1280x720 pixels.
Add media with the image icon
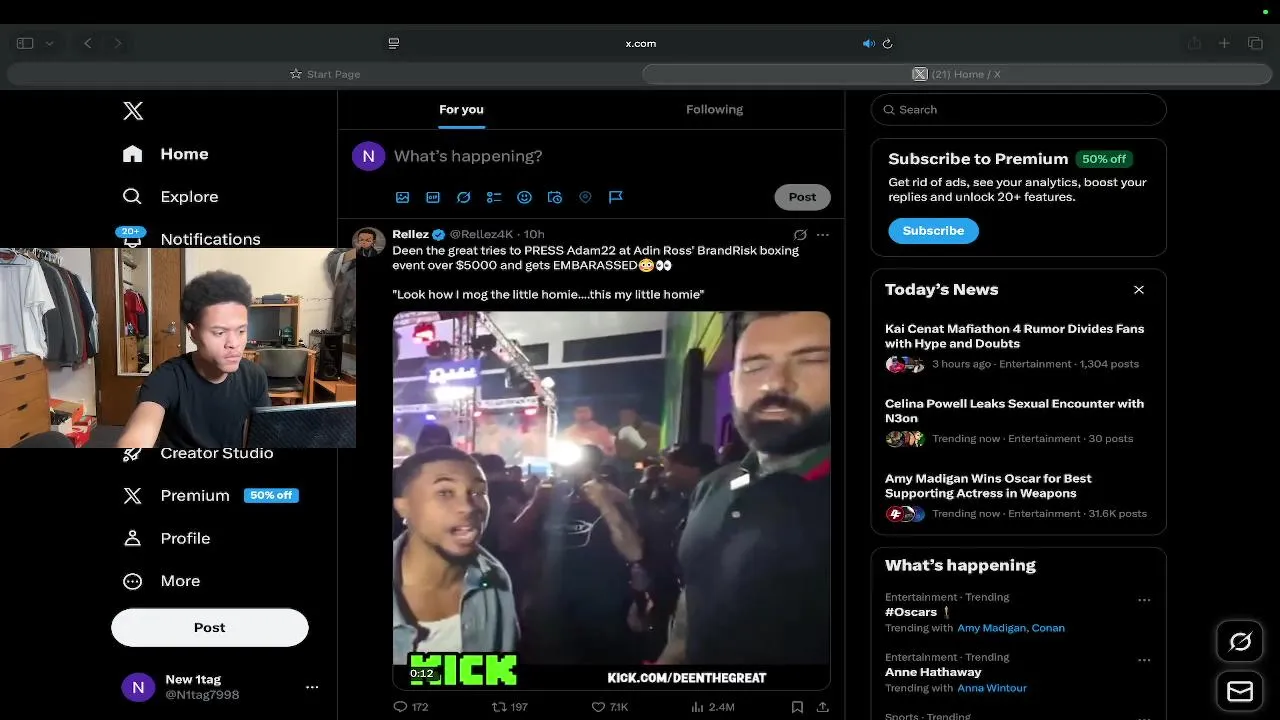402,197
